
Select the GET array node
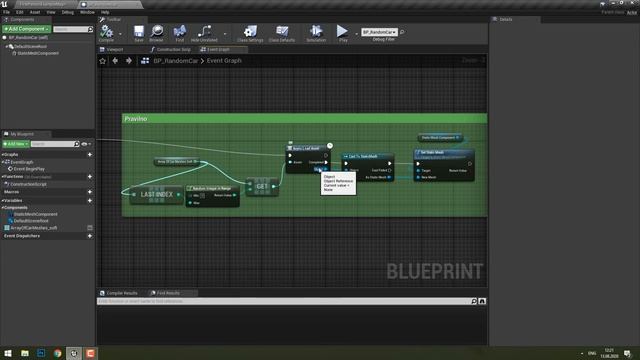(262, 187)
